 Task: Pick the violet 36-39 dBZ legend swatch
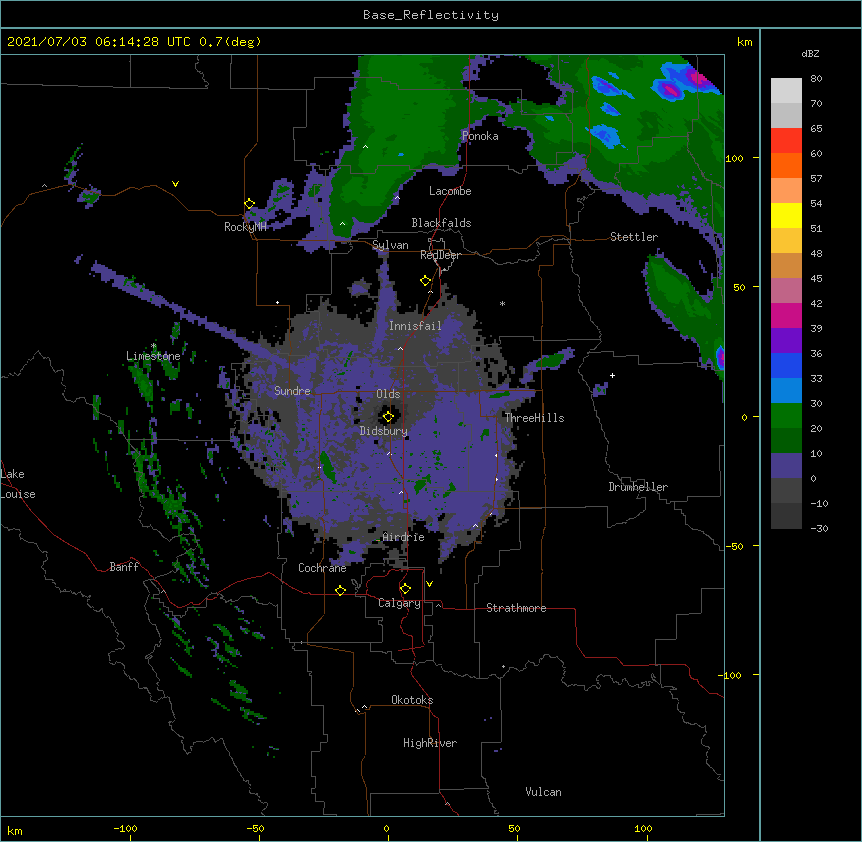coord(786,341)
